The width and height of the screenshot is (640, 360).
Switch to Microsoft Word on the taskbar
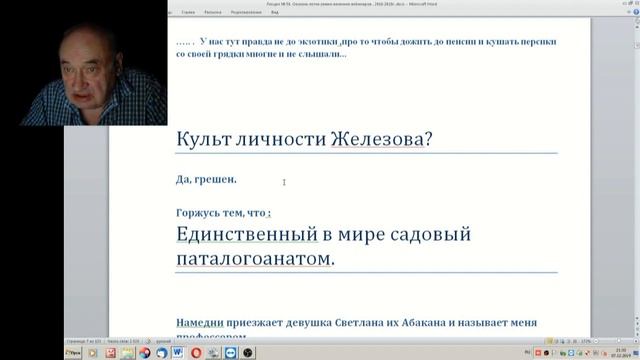point(178,353)
